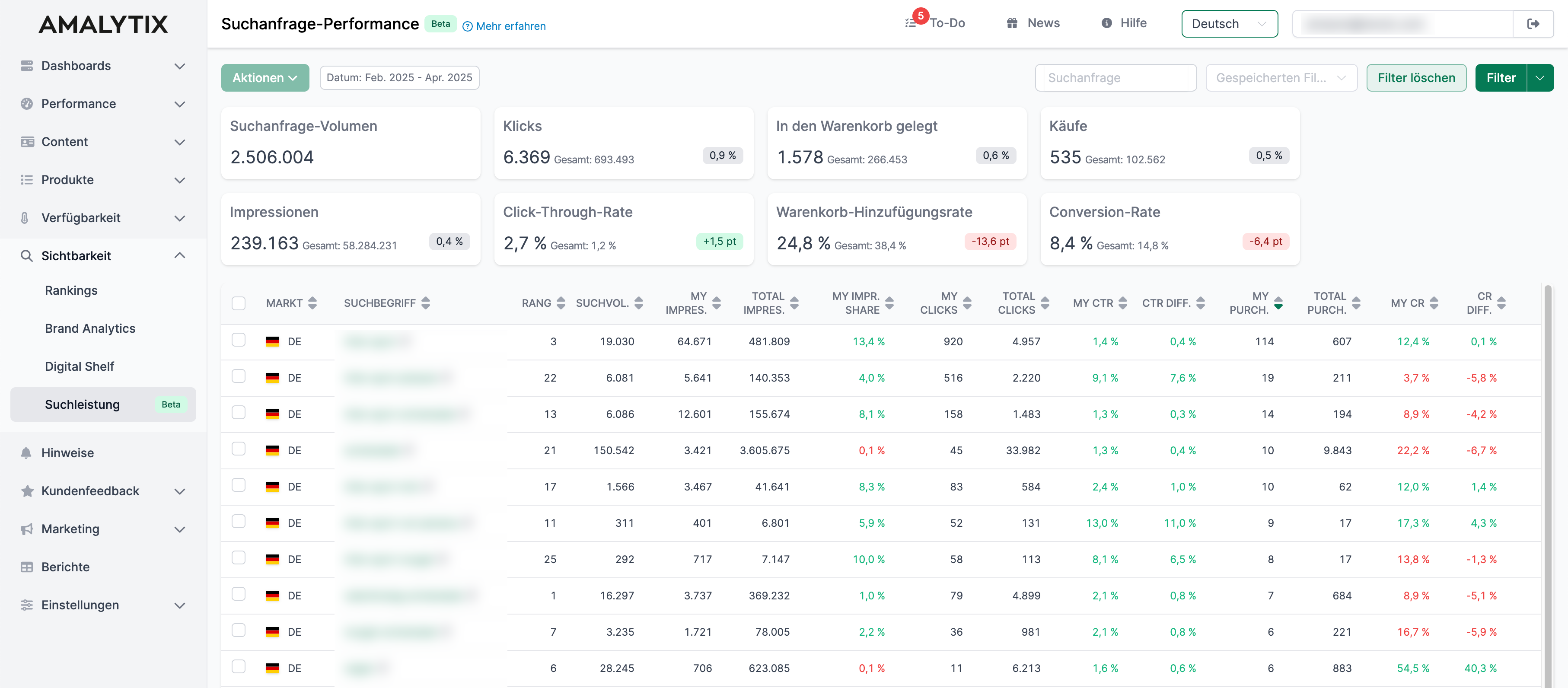Image resolution: width=1568 pixels, height=688 pixels.
Task: Click the Filter löschen button
Action: coord(1416,78)
